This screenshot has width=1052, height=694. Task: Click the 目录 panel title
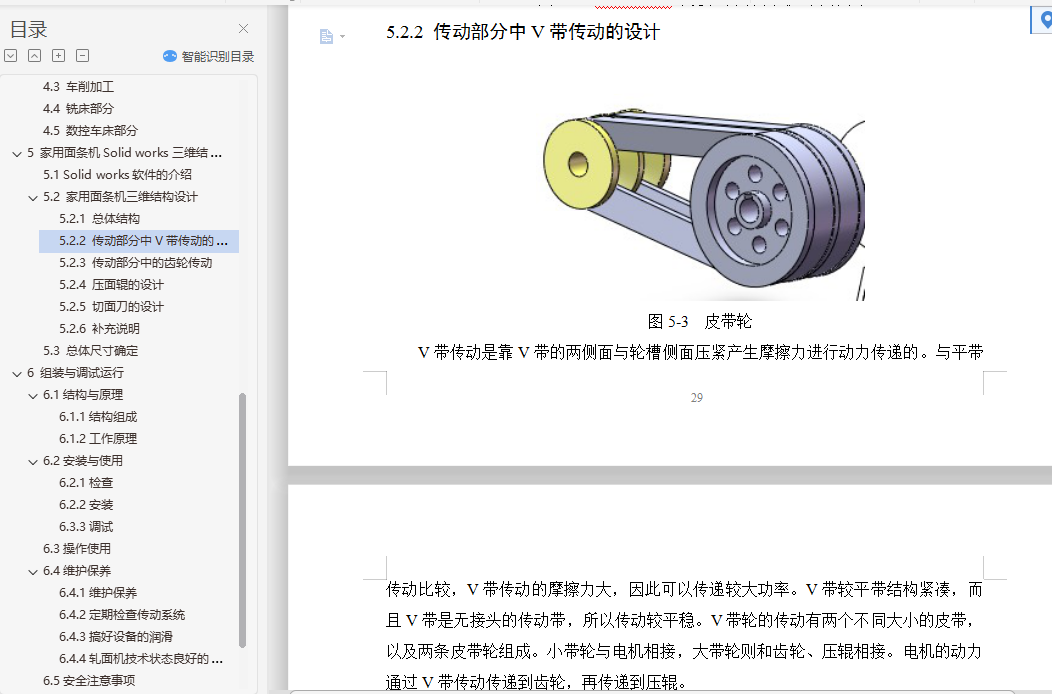point(29,30)
